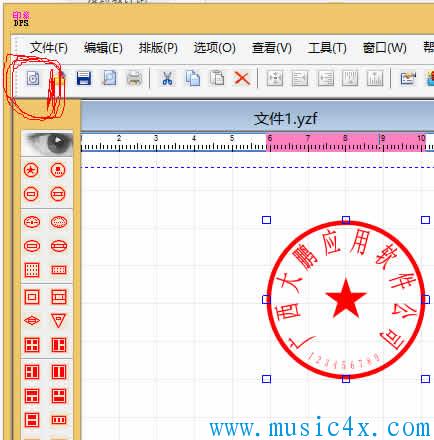
Task: Pick the inverted triangle seal template
Action: 58,320
